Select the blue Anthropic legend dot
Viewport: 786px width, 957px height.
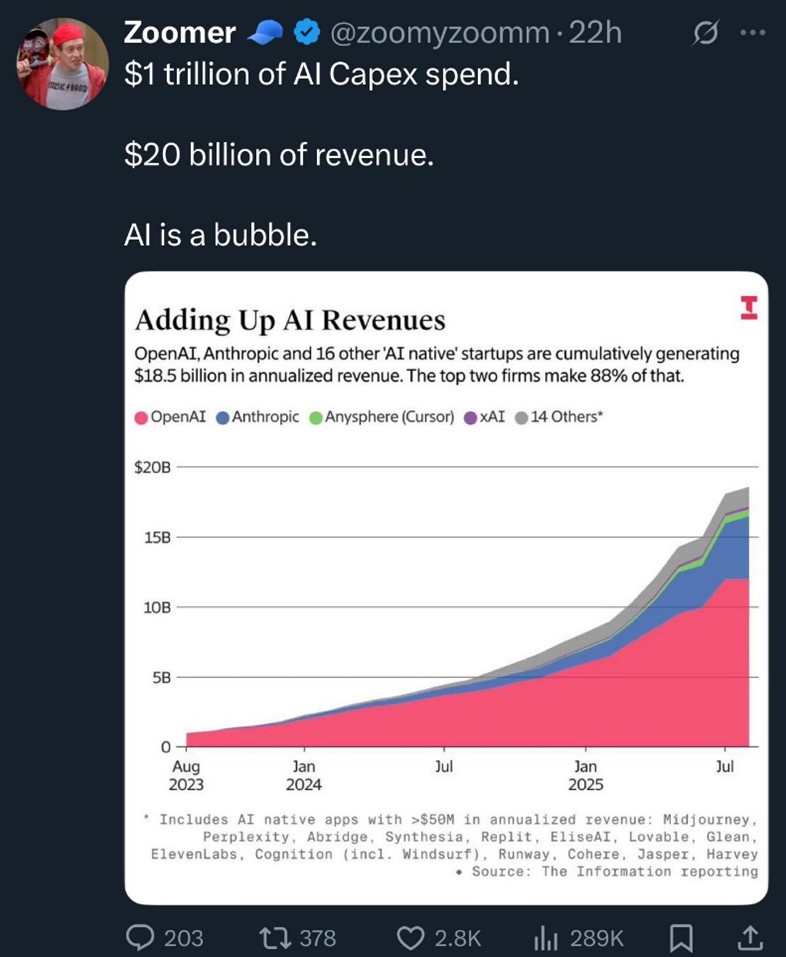click(222, 417)
